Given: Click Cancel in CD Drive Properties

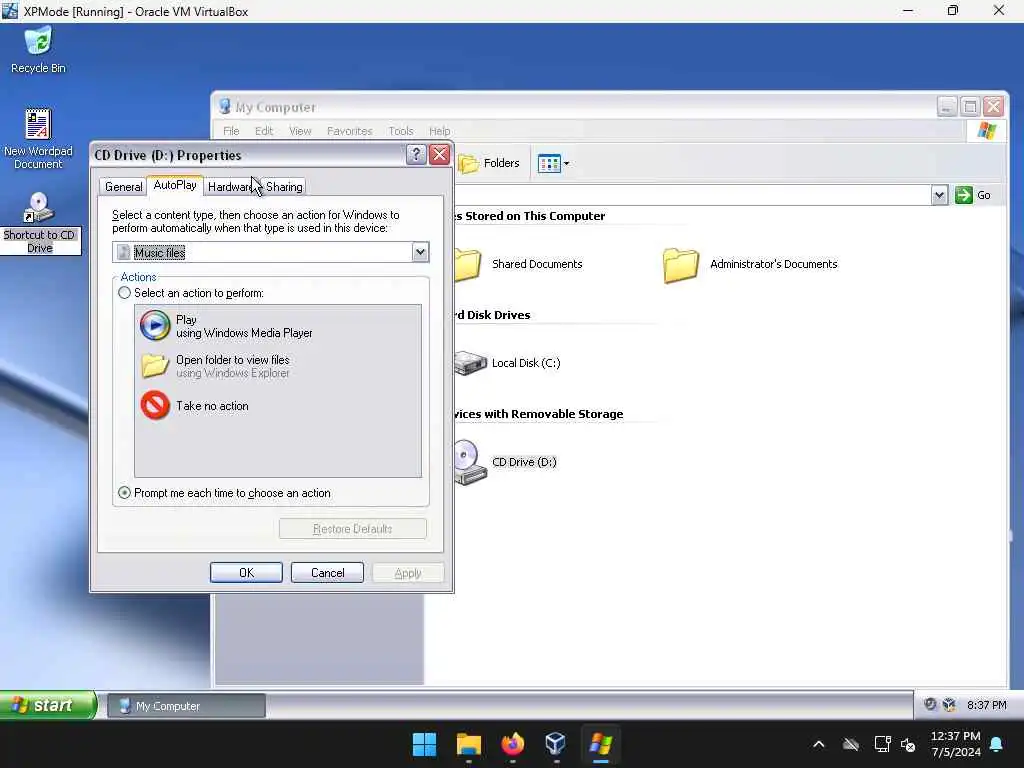Looking at the screenshot, I should (327, 573).
